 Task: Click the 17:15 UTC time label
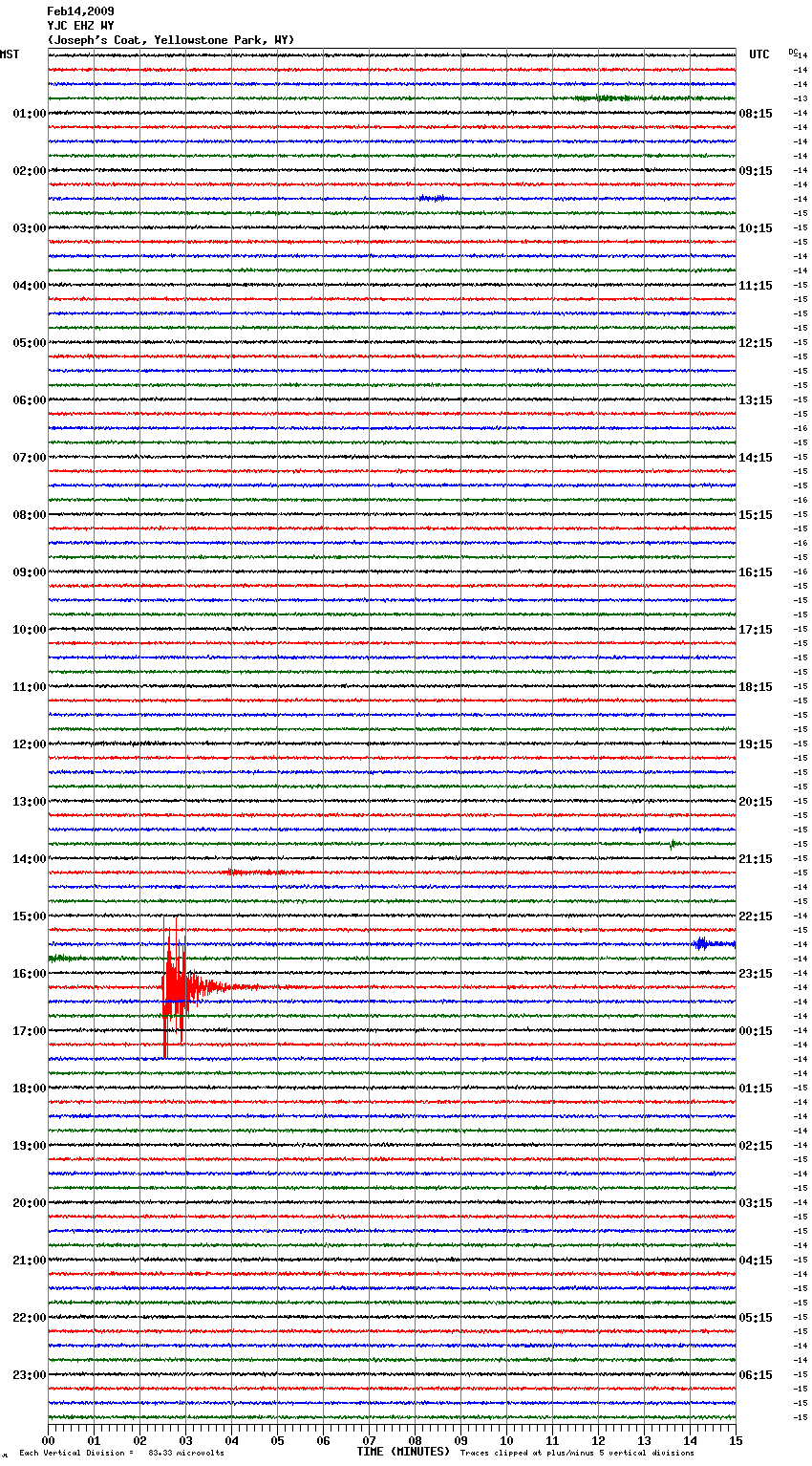756,630
